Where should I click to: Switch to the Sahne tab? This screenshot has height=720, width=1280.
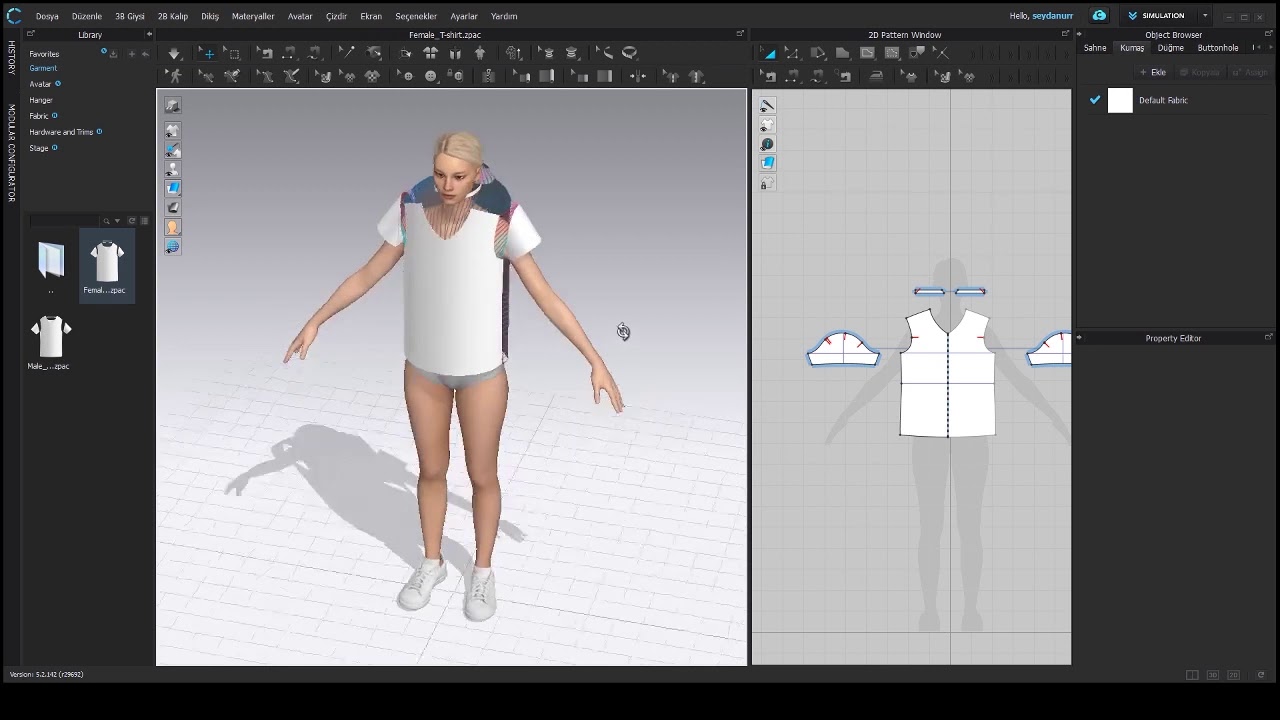point(1095,48)
